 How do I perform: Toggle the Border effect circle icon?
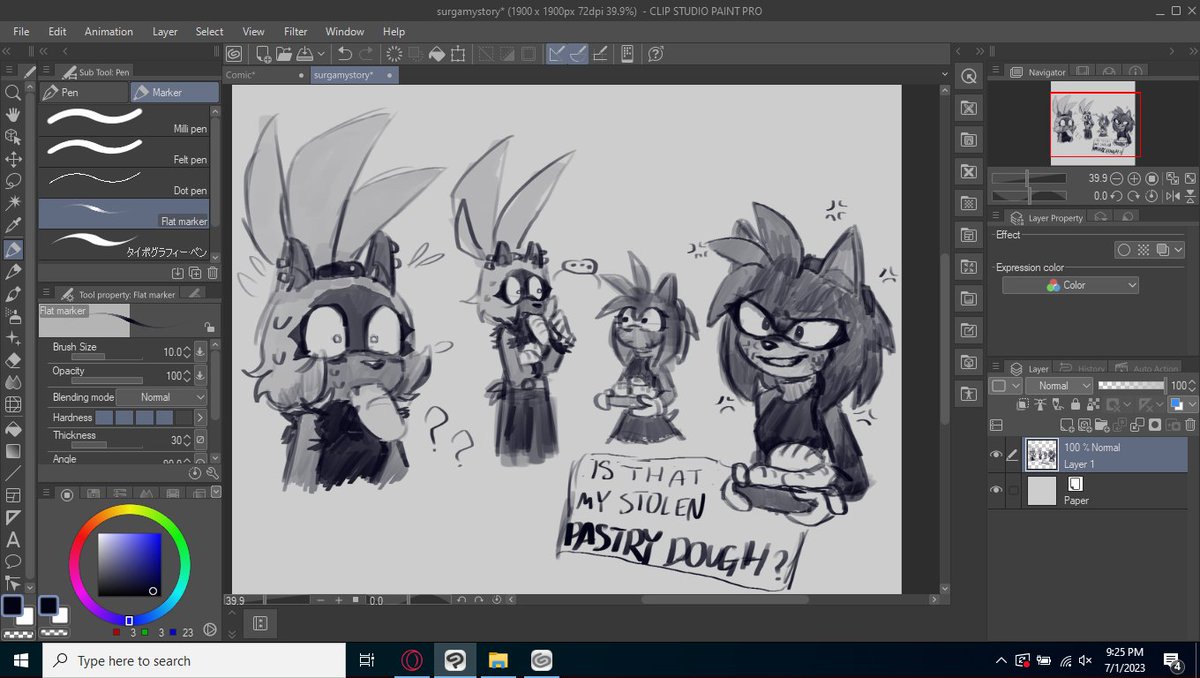tap(1124, 250)
